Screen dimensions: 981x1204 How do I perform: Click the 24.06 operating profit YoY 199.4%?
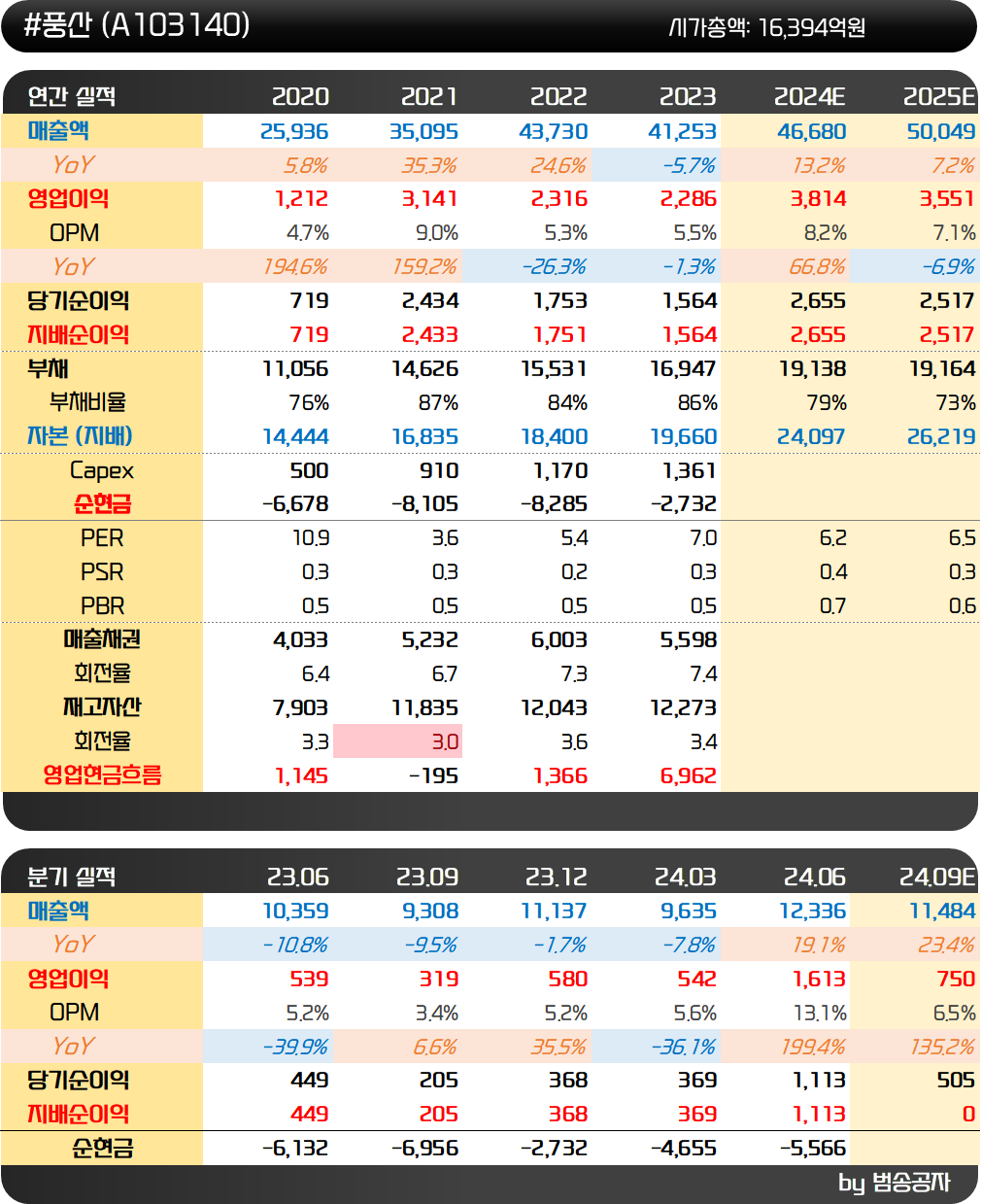(x=813, y=1047)
